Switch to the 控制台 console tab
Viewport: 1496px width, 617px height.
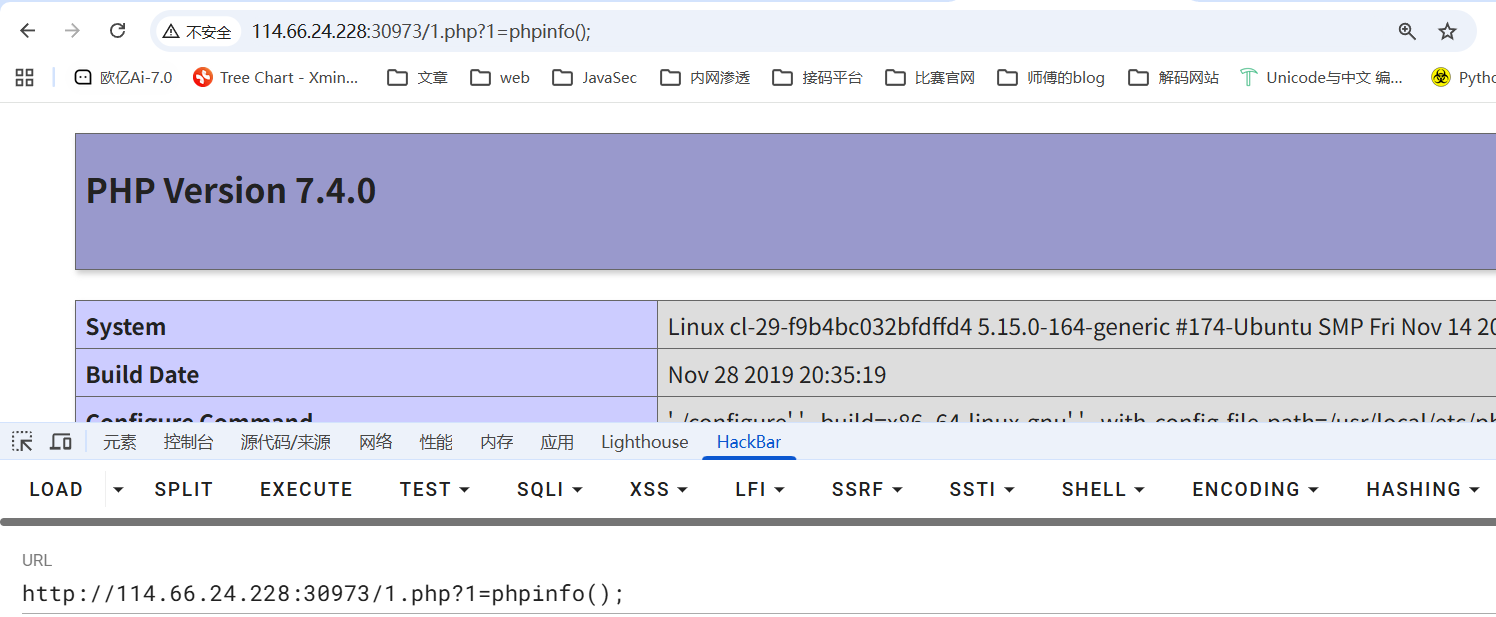pos(188,442)
